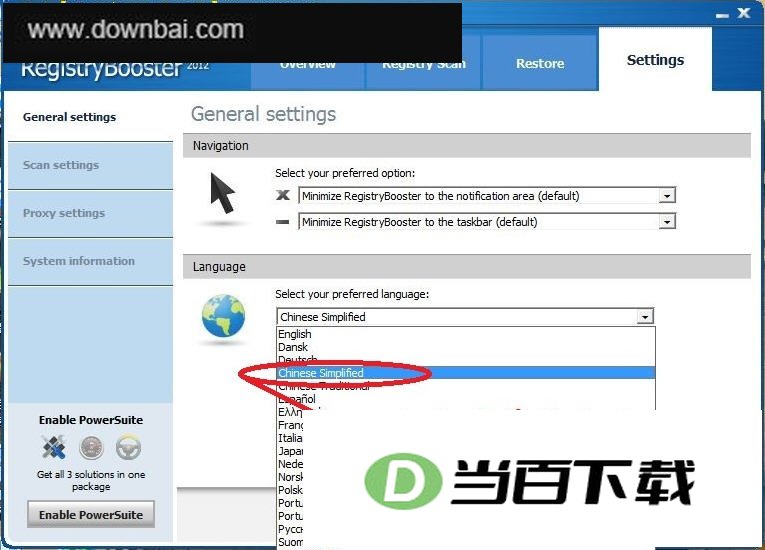The width and height of the screenshot is (765, 550).
Task: Minimize the RegistryBooster window
Action: (x=722, y=16)
